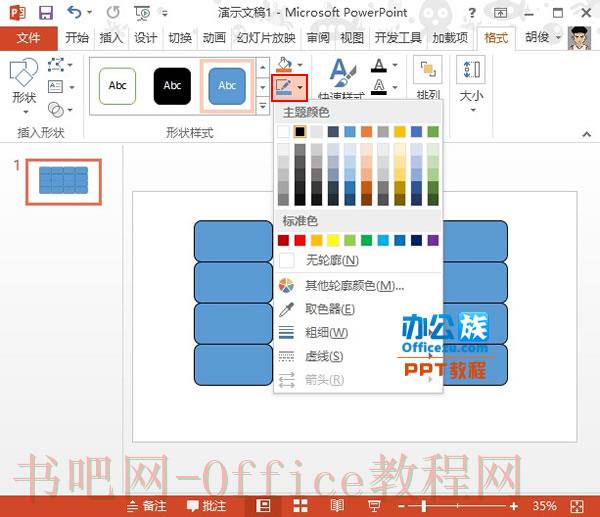This screenshot has height=517, width=600.
Task: Switch to Slide Sorter view icon
Action: (x=300, y=506)
